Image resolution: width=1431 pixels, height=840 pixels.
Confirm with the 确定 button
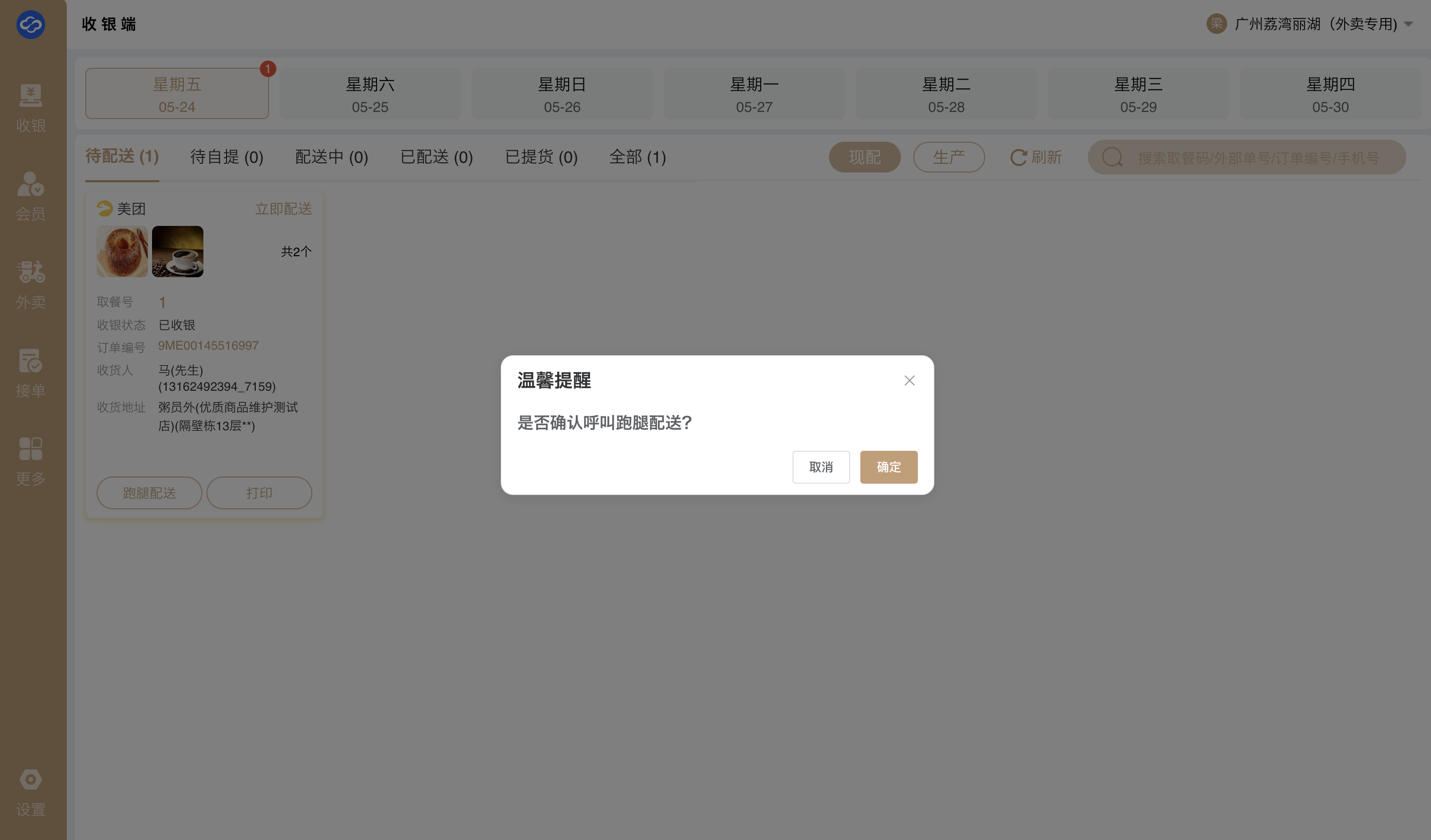tap(888, 467)
